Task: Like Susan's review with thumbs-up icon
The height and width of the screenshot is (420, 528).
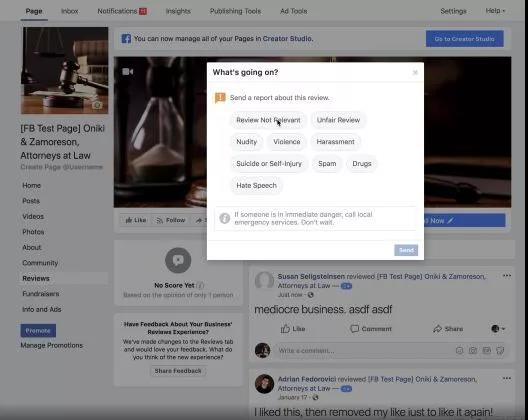Action: coord(285,329)
